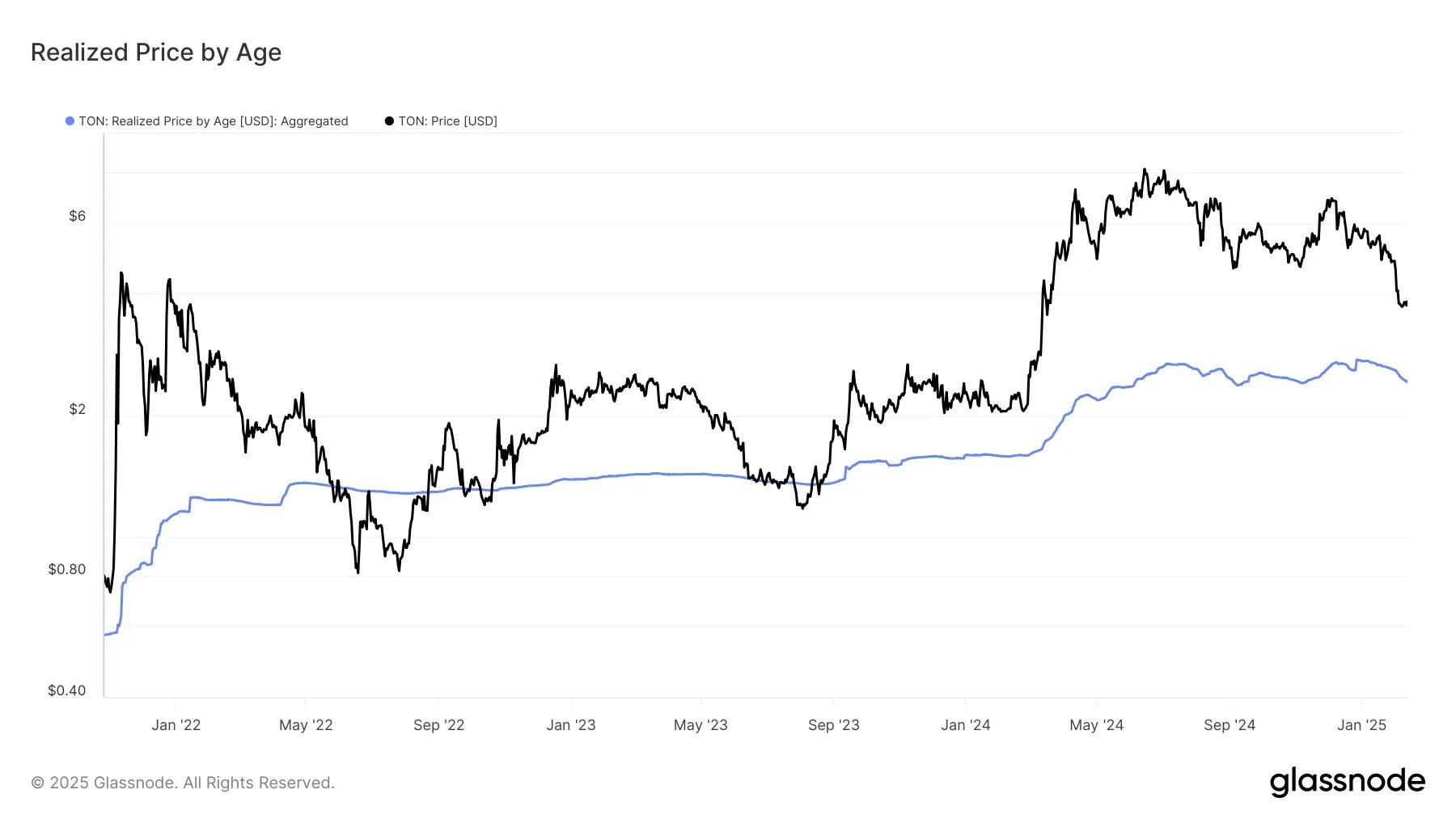Click the black TON Price legend dot
The height and width of the screenshot is (819, 1456).
pos(389,121)
